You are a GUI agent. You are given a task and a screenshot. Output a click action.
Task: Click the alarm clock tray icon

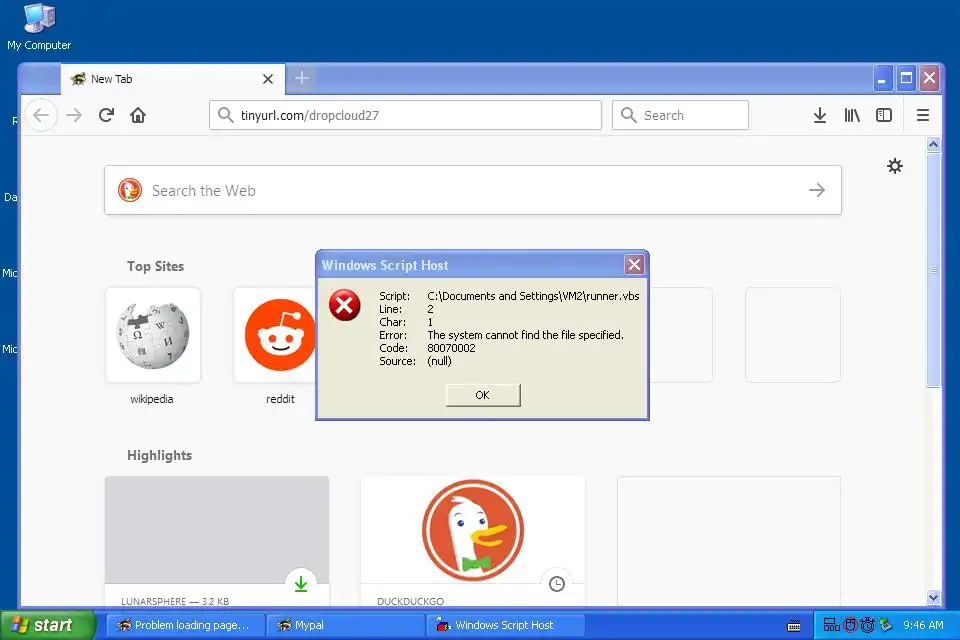(x=867, y=625)
